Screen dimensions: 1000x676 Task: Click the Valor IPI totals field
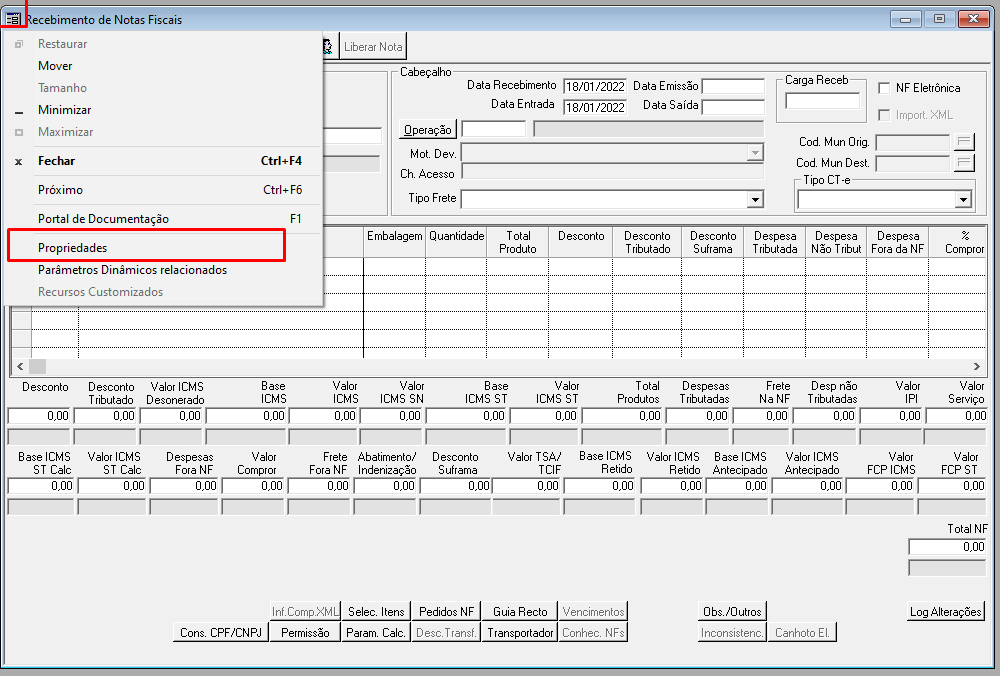click(890, 416)
